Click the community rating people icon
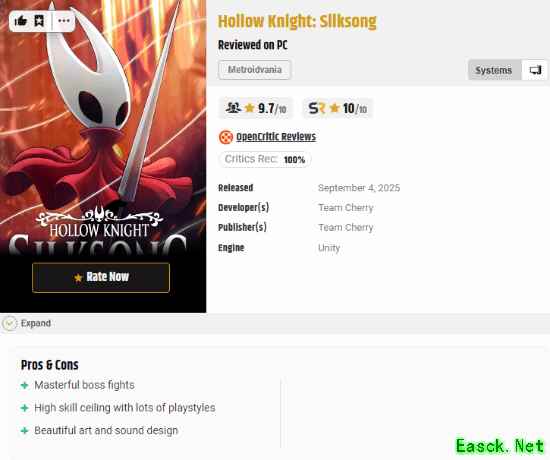This screenshot has width=550, height=460. (x=233, y=107)
